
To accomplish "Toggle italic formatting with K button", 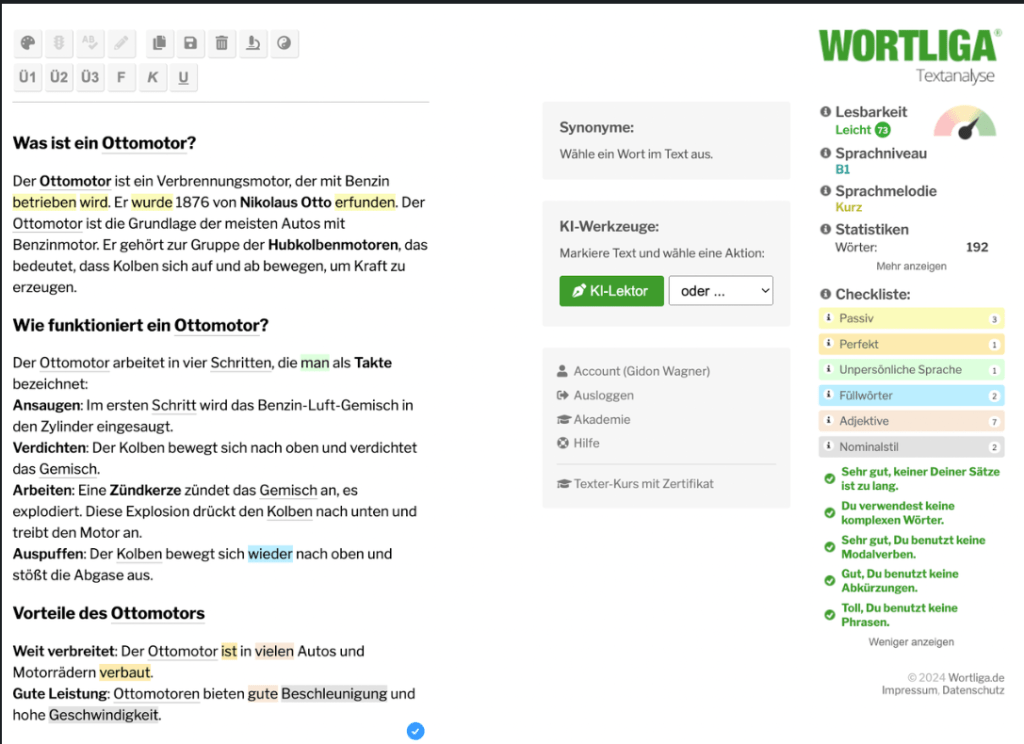I will pyautogui.click(x=152, y=77).
